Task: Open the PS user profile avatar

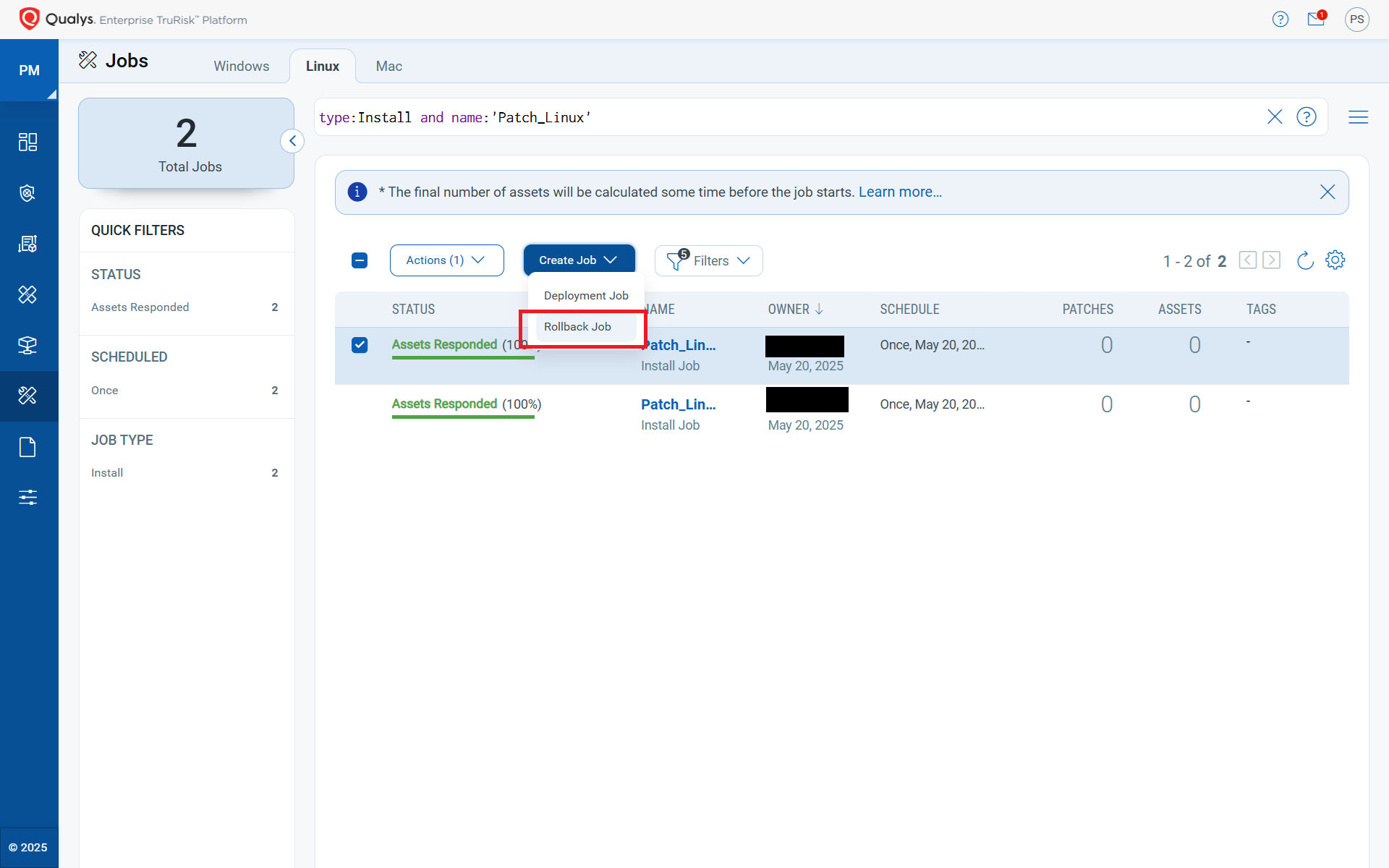Action: (1356, 20)
